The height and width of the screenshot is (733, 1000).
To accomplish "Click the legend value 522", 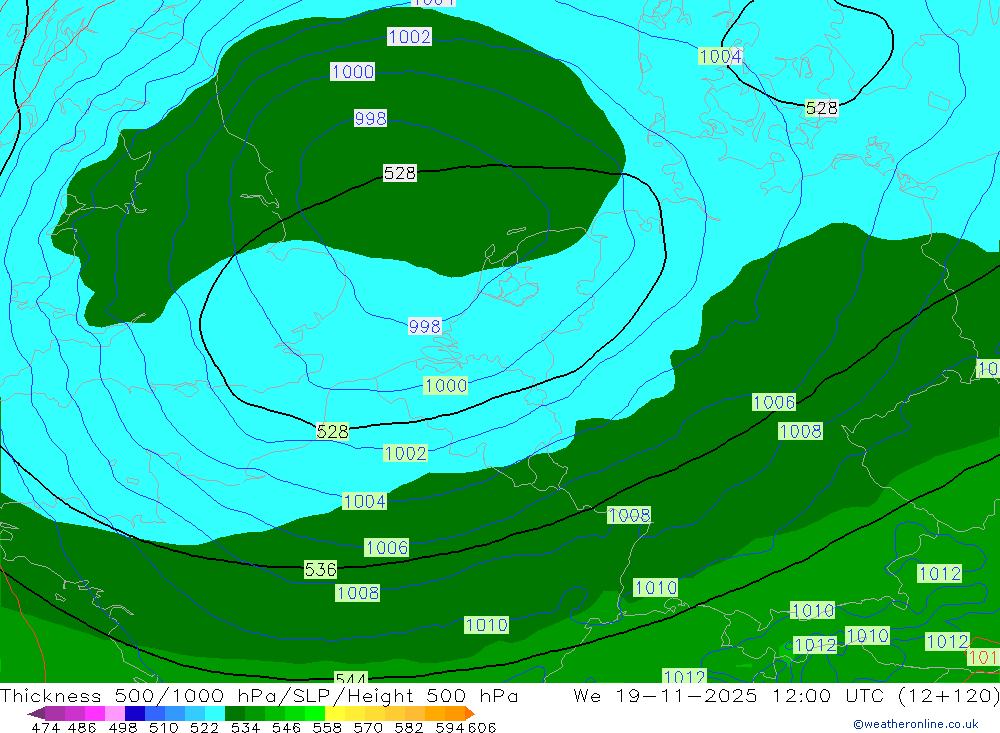I will (x=204, y=727).
